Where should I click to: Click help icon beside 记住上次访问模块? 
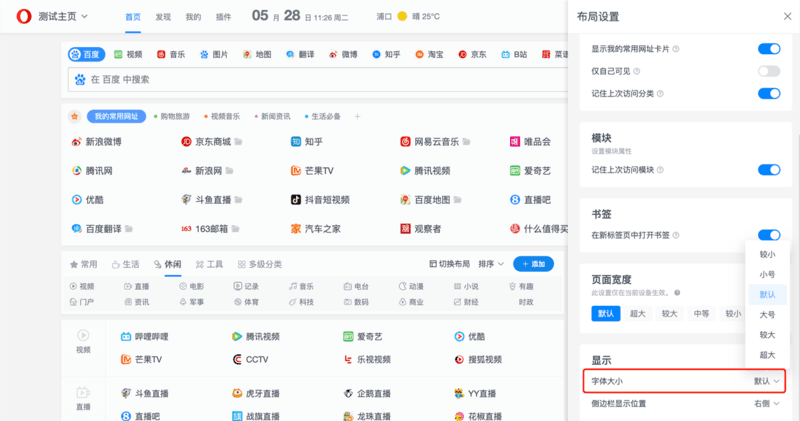(x=660, y=170)
